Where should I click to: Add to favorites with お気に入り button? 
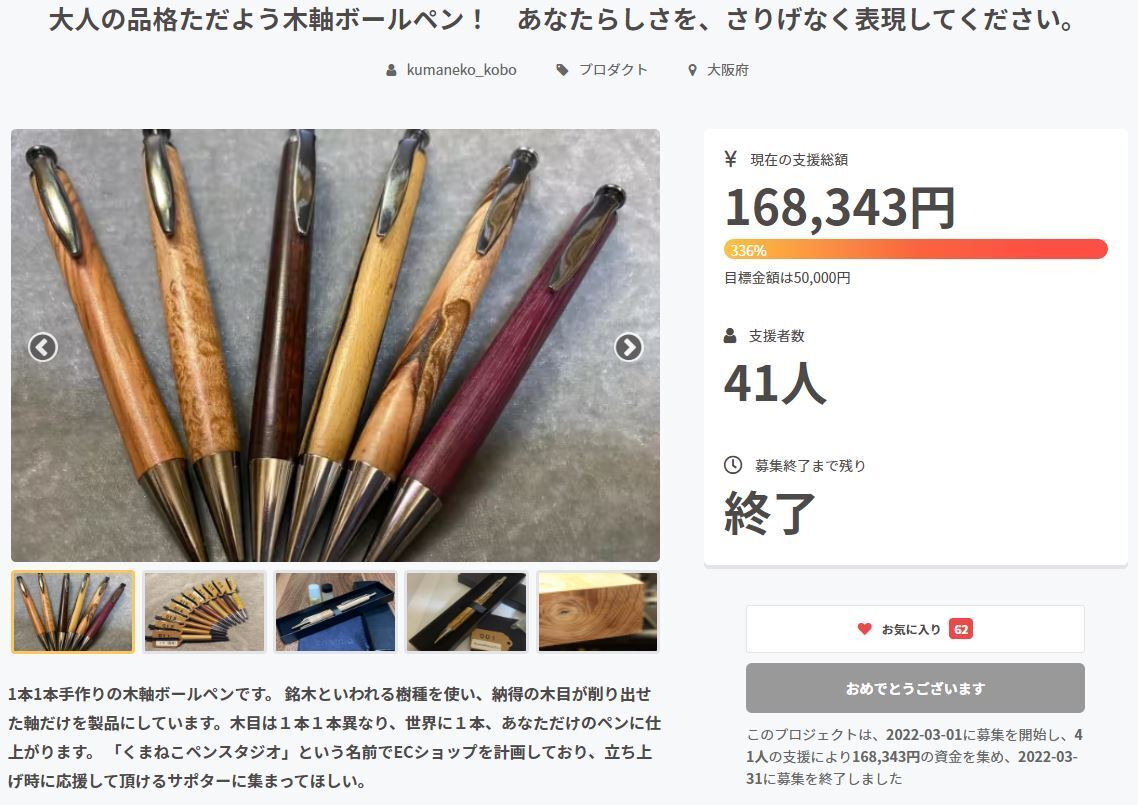point(915,629)
